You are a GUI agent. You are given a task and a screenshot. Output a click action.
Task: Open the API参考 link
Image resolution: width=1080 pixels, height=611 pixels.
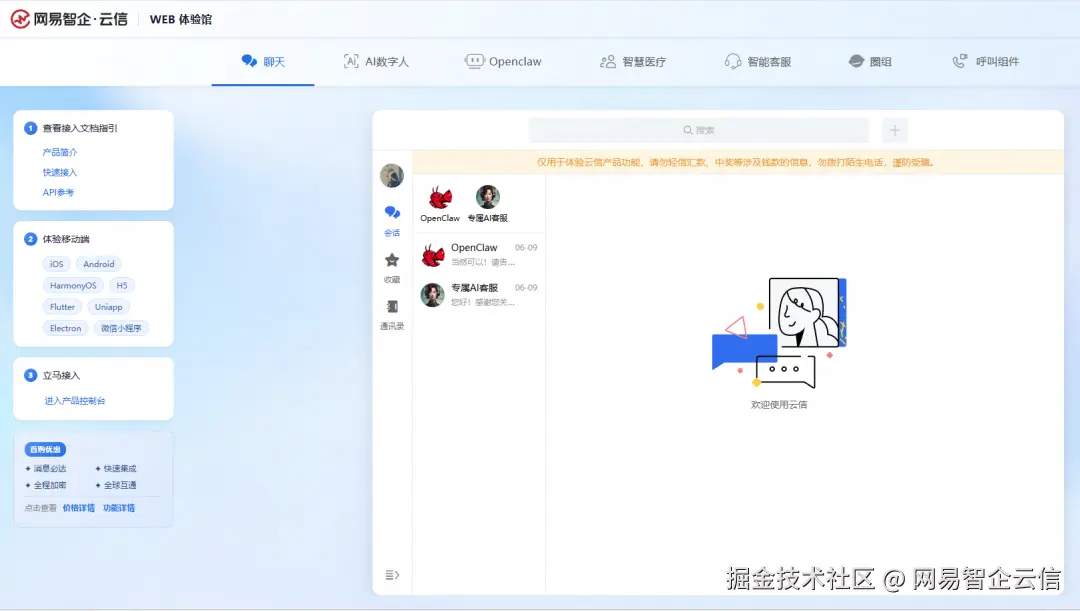pos(58,192)
